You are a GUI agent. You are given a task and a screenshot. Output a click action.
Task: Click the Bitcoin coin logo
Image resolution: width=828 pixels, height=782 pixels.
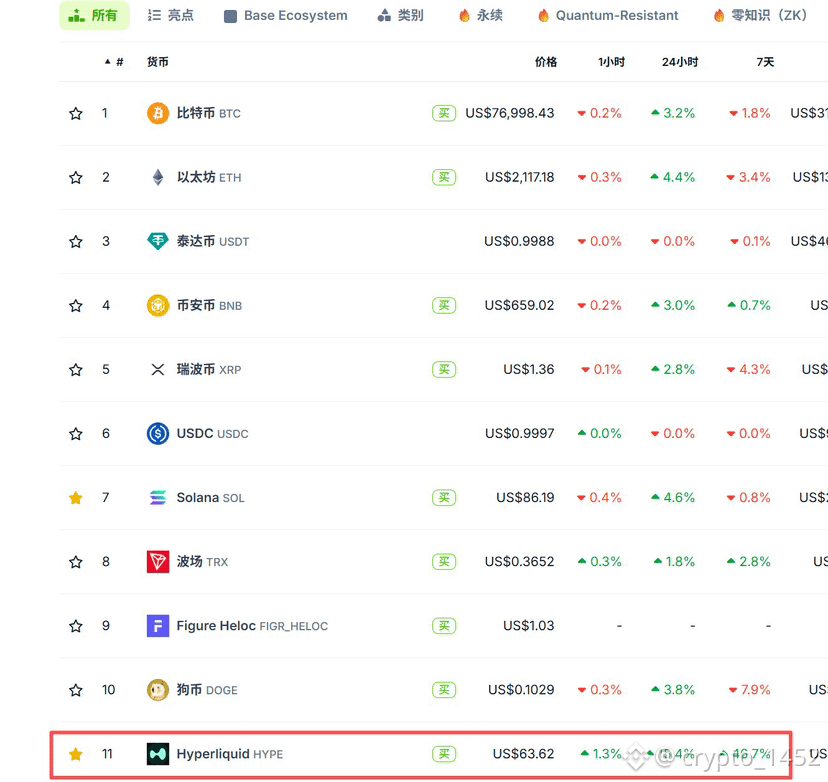pyautogui.click(x=157, y=113)
